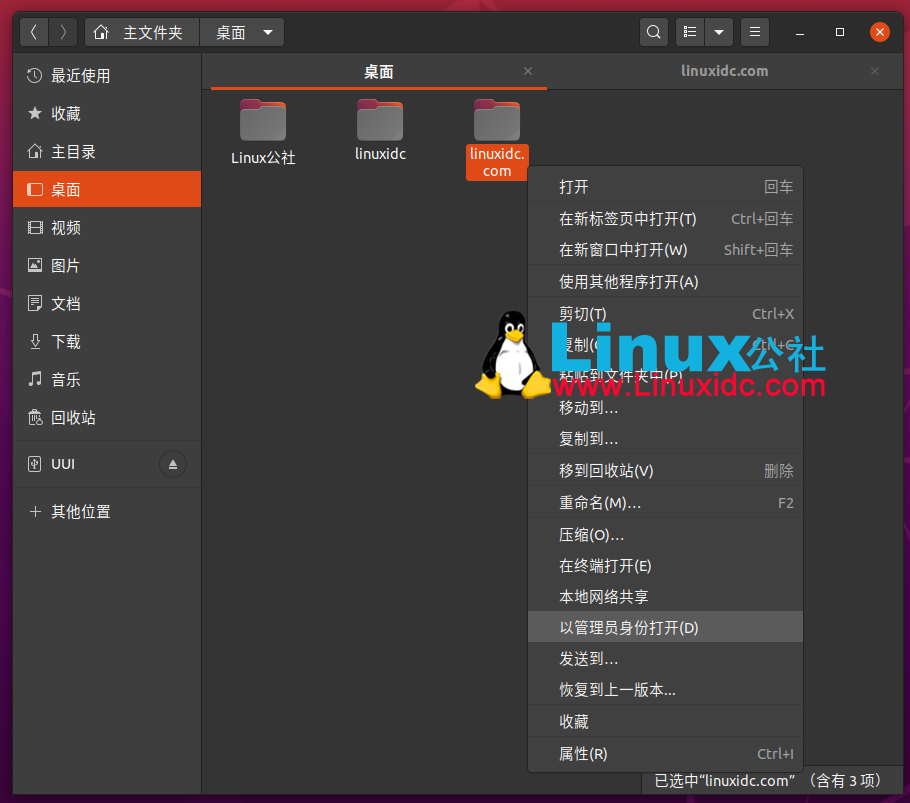Switch to list view with the toolbar icon
Screen dimensions: 910x803
pos(689,31)
